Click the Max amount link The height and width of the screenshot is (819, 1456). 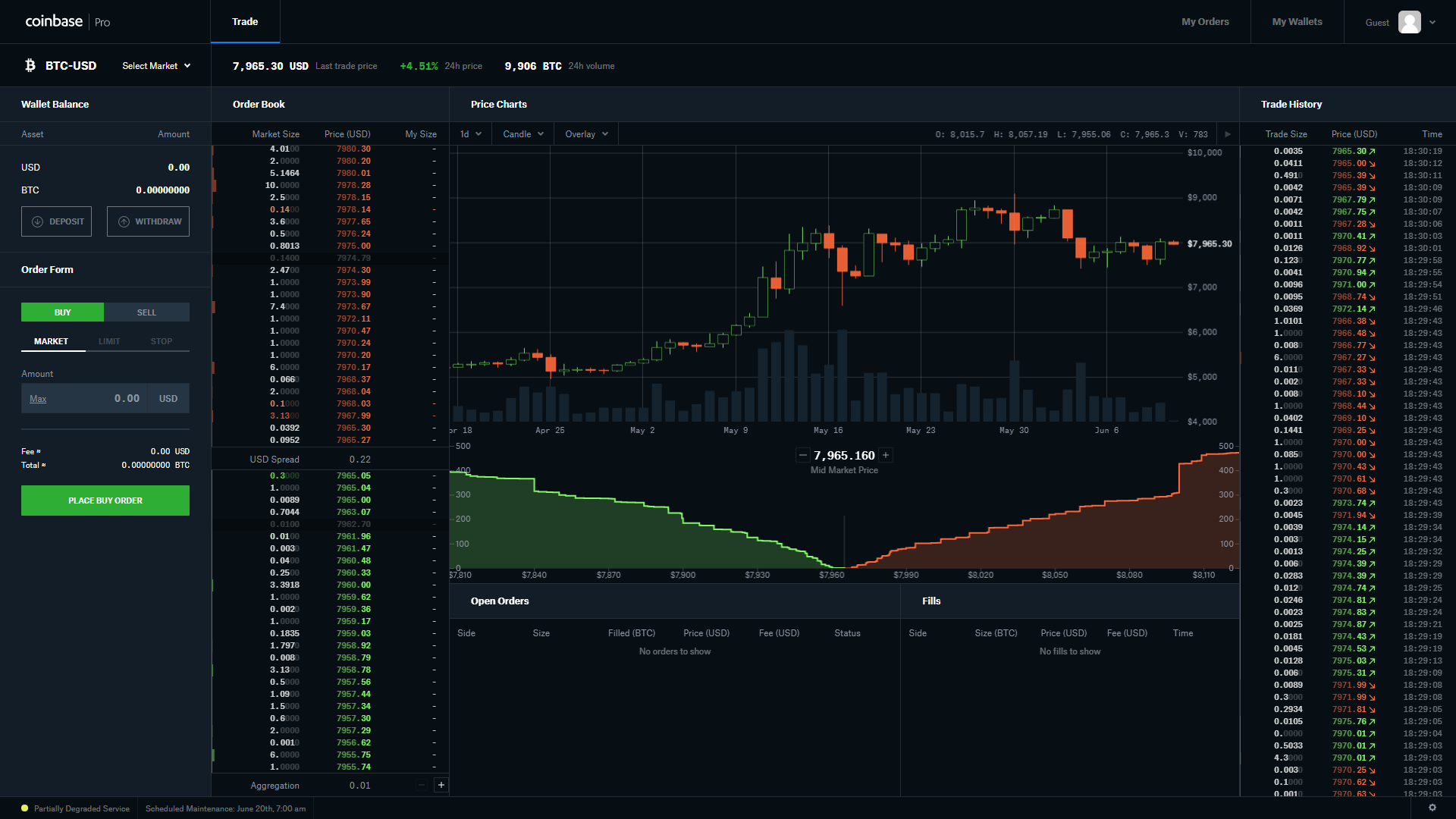38,399
